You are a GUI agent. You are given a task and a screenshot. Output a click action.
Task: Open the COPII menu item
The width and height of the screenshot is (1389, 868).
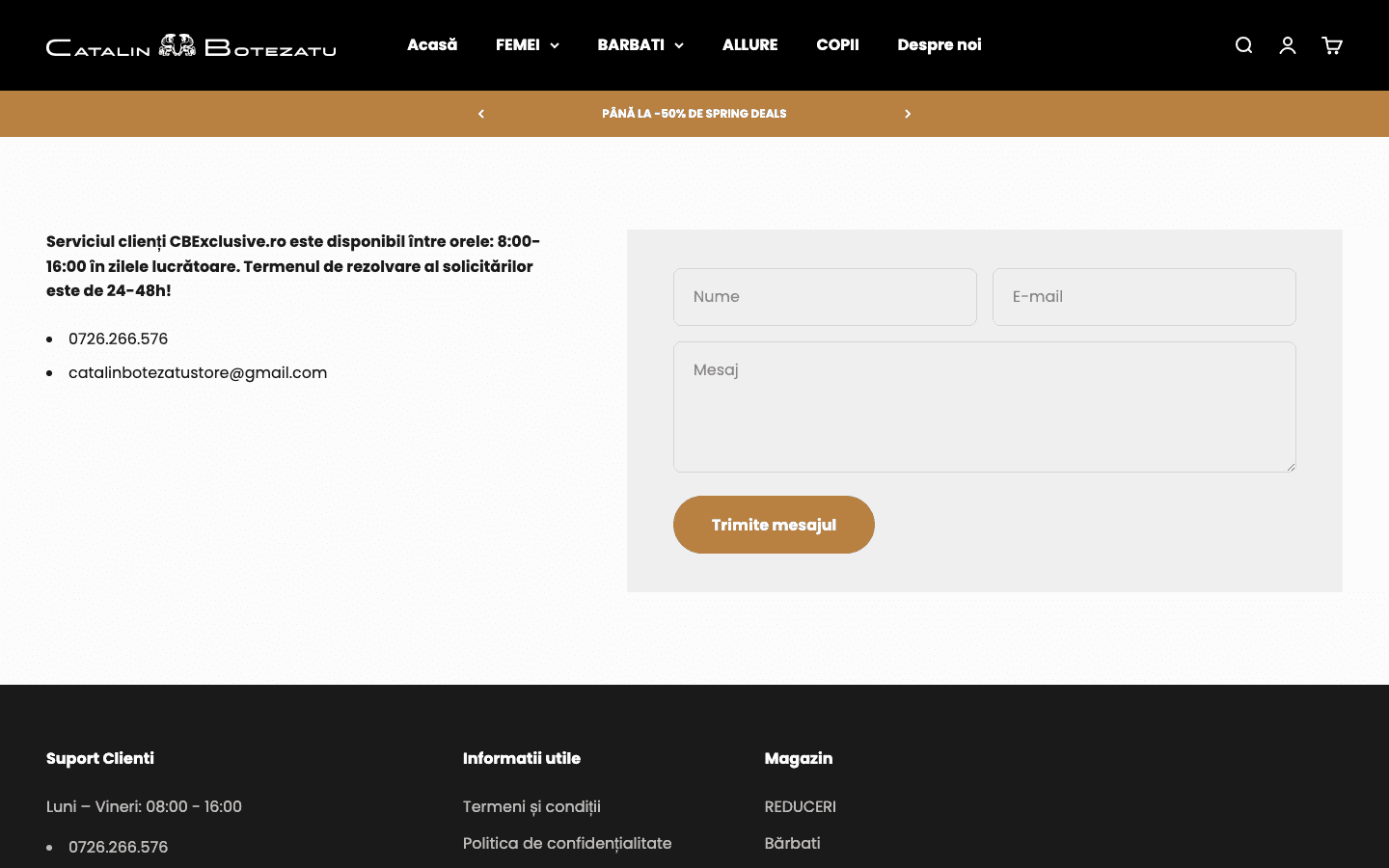[837, 45]
